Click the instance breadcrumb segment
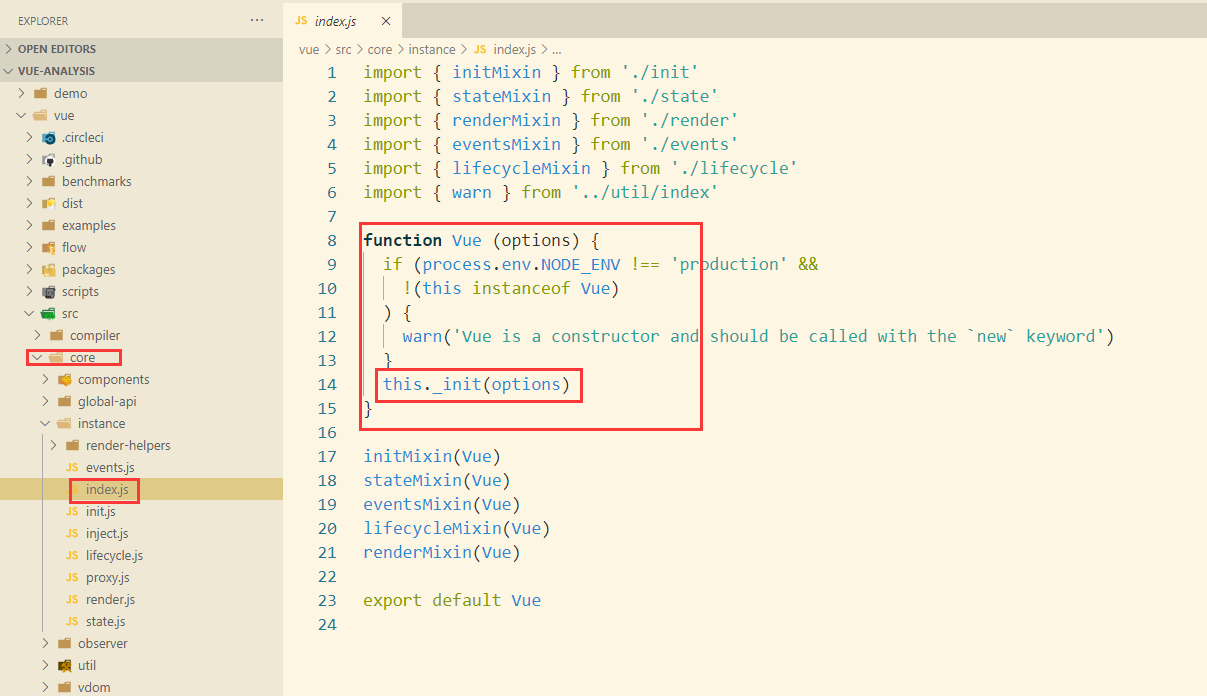This screenshot has height=696, width=1207. (x=432, y=49)
